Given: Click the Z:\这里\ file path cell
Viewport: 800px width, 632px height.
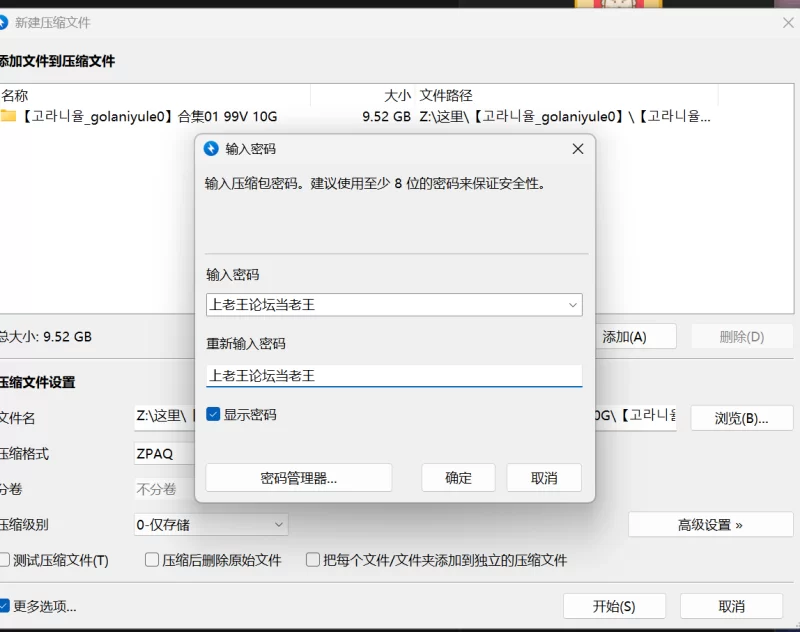Looking at the screenshot, I should coord(565,116).
